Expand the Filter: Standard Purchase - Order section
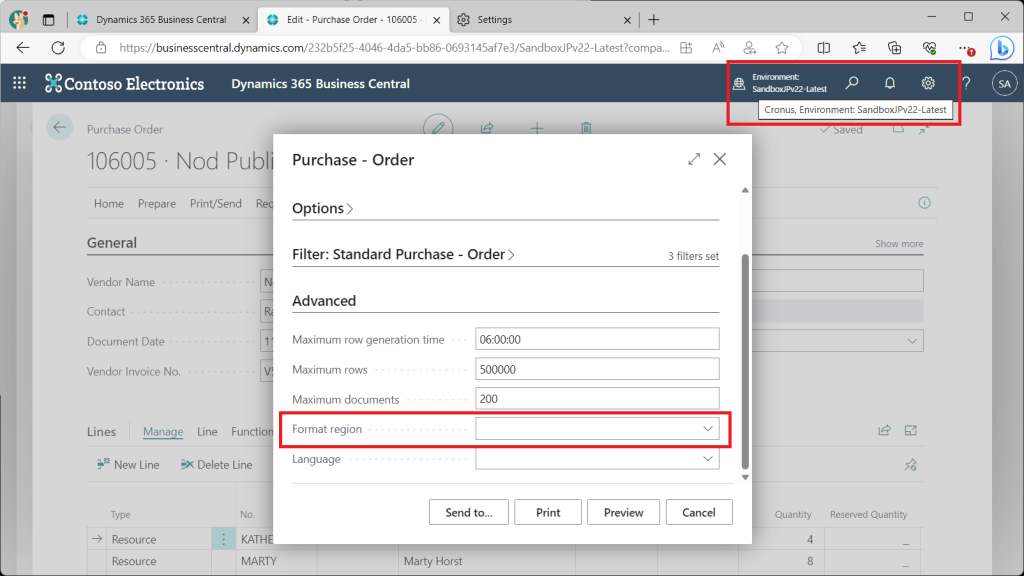Viewport: 1024px width, 576px height. pos(404,254)
